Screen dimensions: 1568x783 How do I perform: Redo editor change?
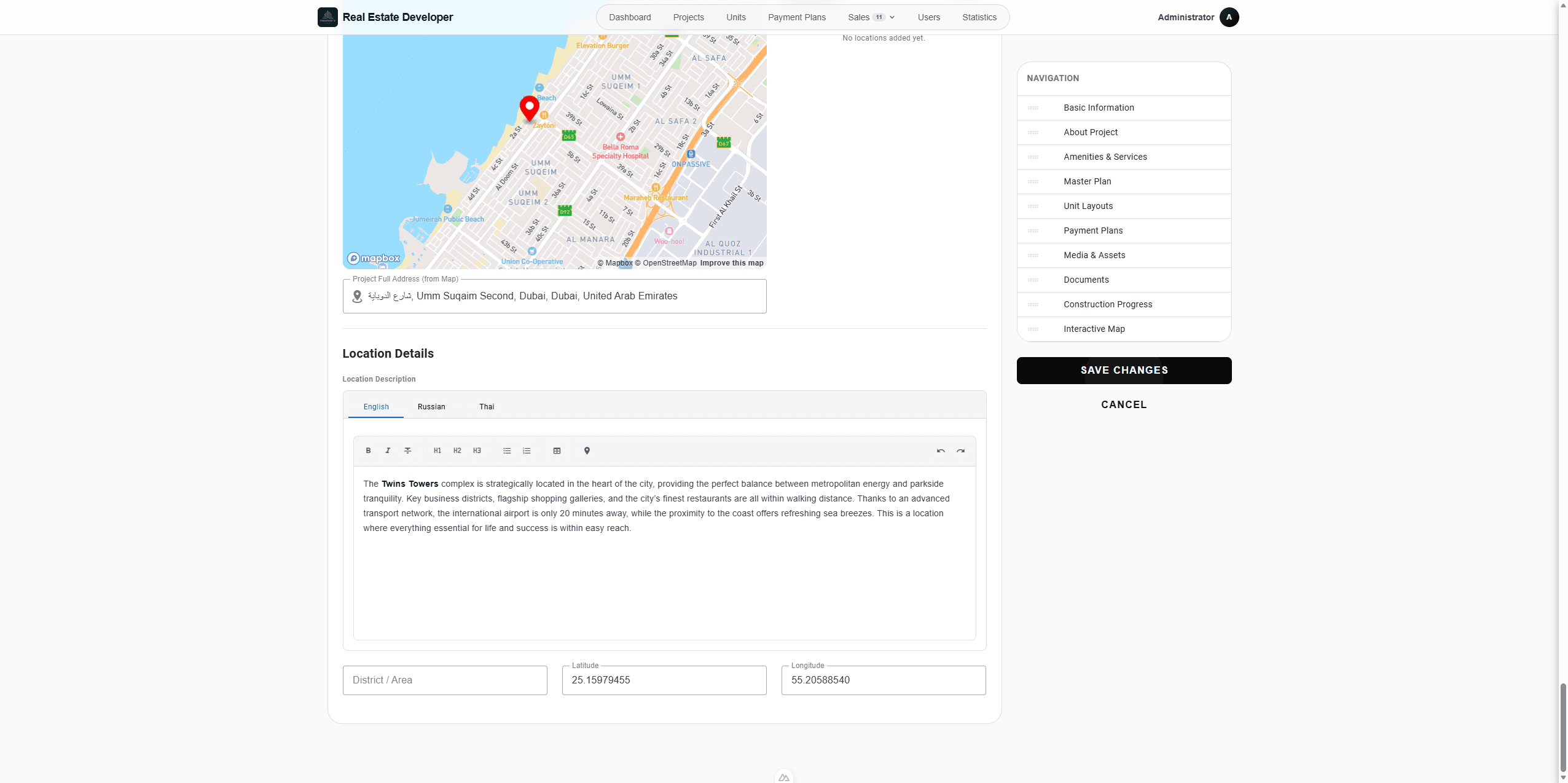click(x=960, y=451)
